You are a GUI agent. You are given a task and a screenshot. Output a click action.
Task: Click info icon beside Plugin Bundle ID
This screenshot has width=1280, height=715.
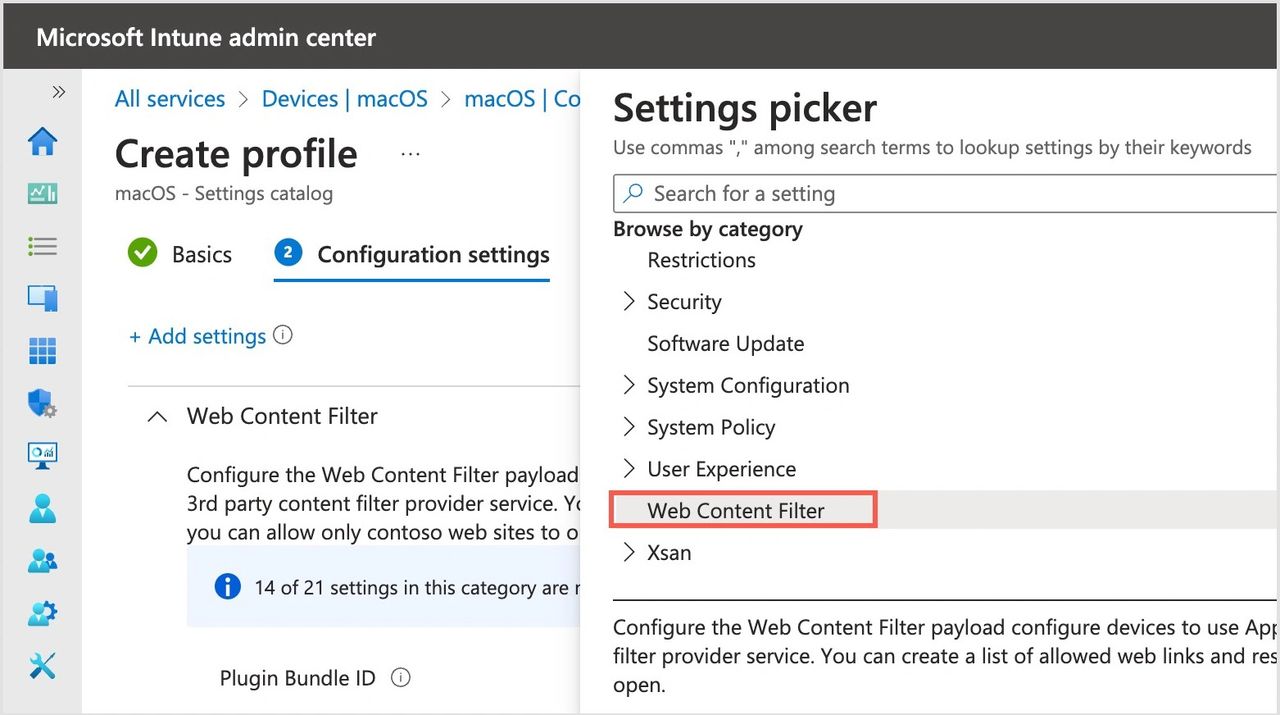pos(401,678)
